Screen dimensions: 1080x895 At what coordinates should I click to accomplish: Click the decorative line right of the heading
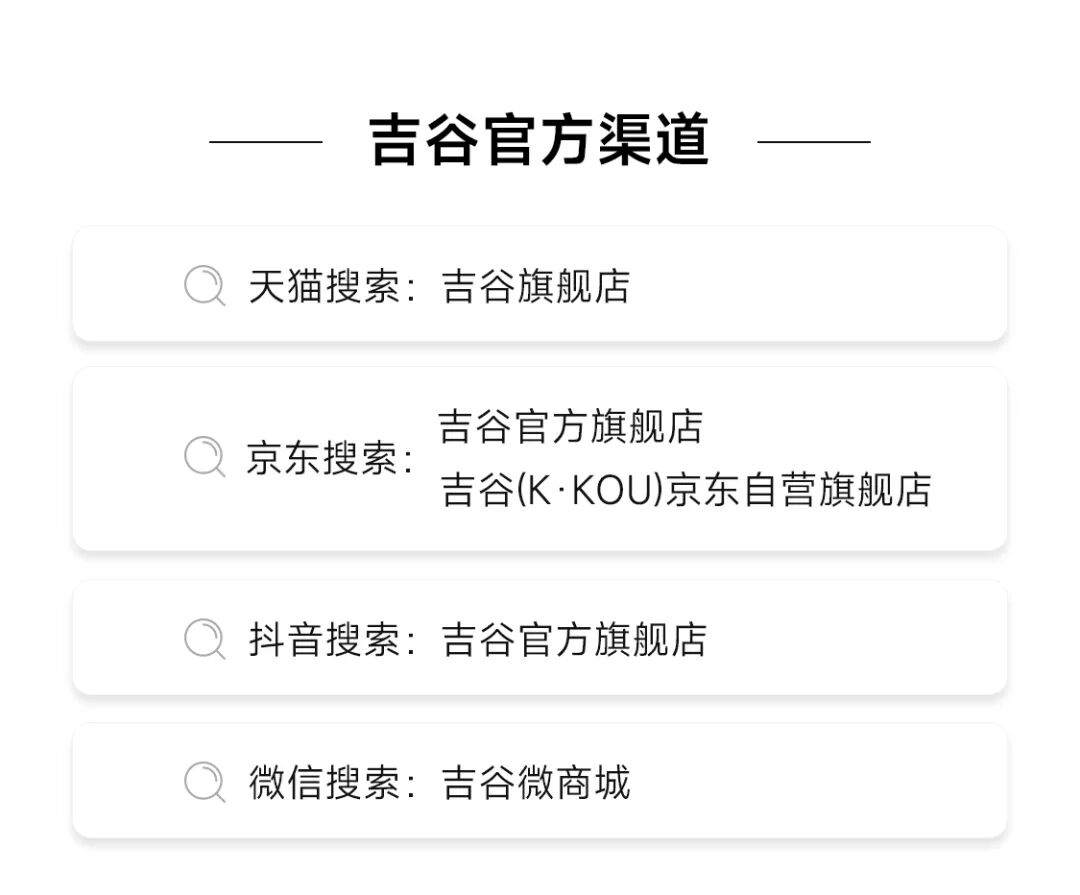pos(814,142)
